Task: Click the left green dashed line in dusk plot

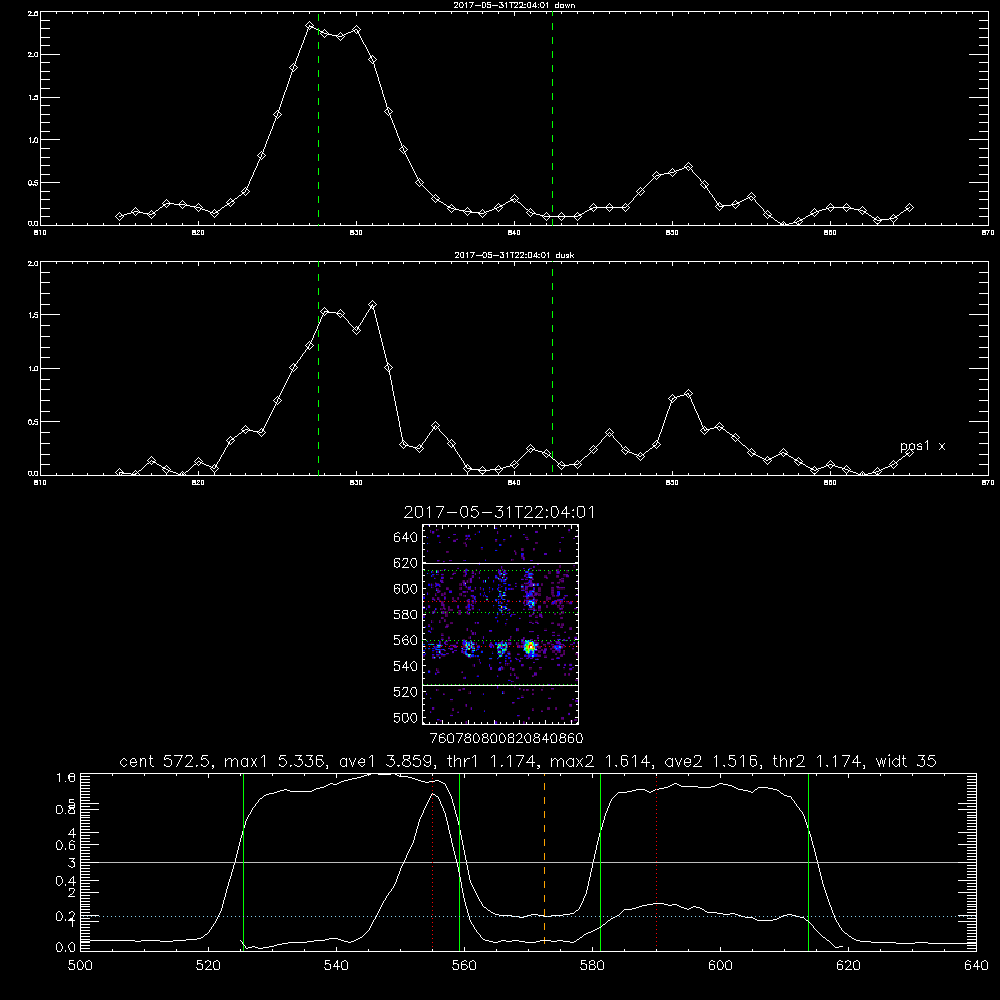Action: point(318,369)
